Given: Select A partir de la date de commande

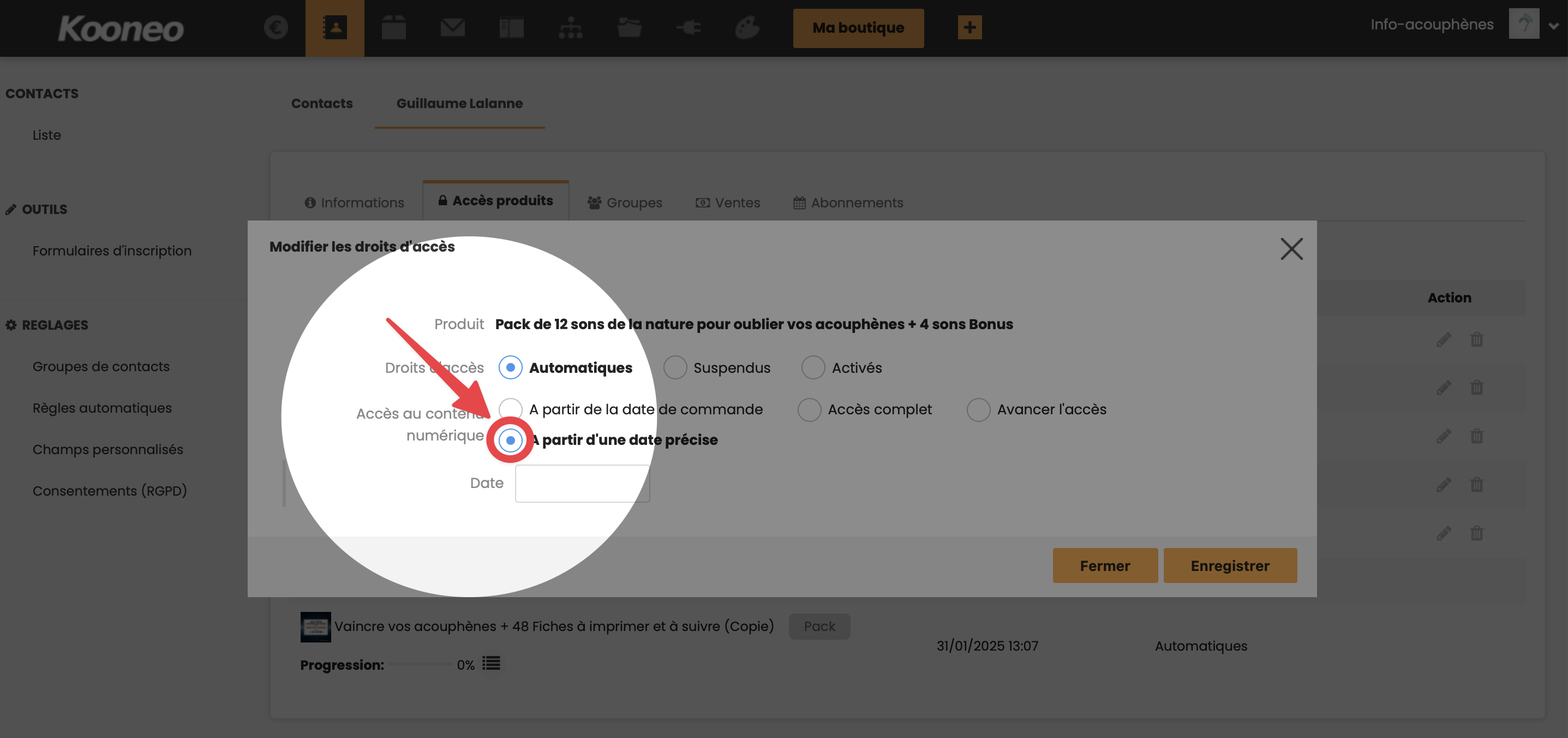Looking at the screenshot, I should click(x=510, y=409).
